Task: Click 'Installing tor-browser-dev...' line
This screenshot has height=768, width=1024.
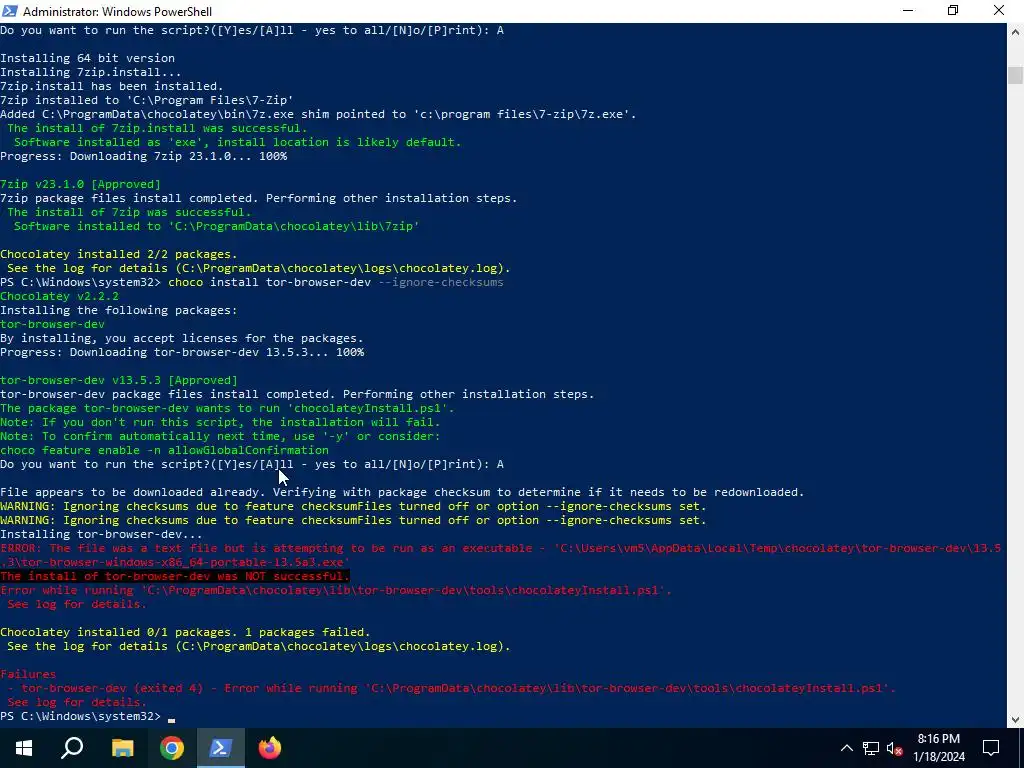Action: (x=101, y=534)
